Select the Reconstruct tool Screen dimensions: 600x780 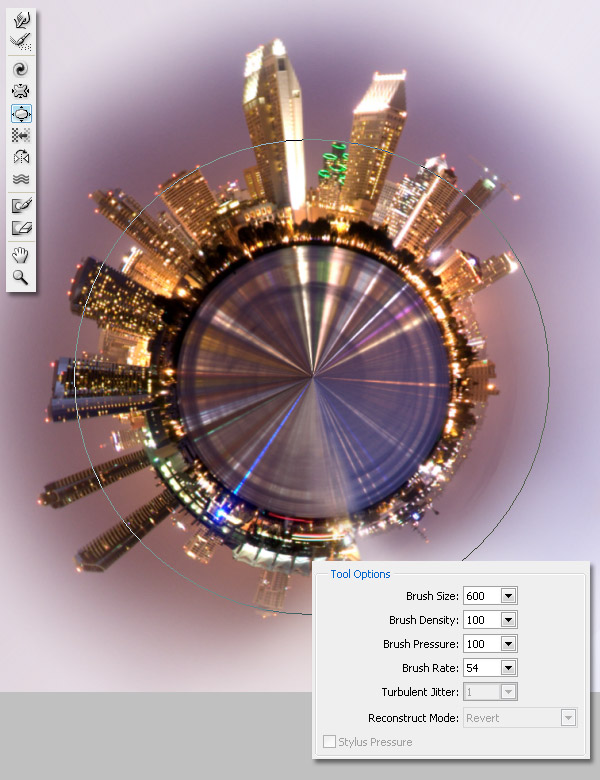pyautogui.click(x=21, y=42)
